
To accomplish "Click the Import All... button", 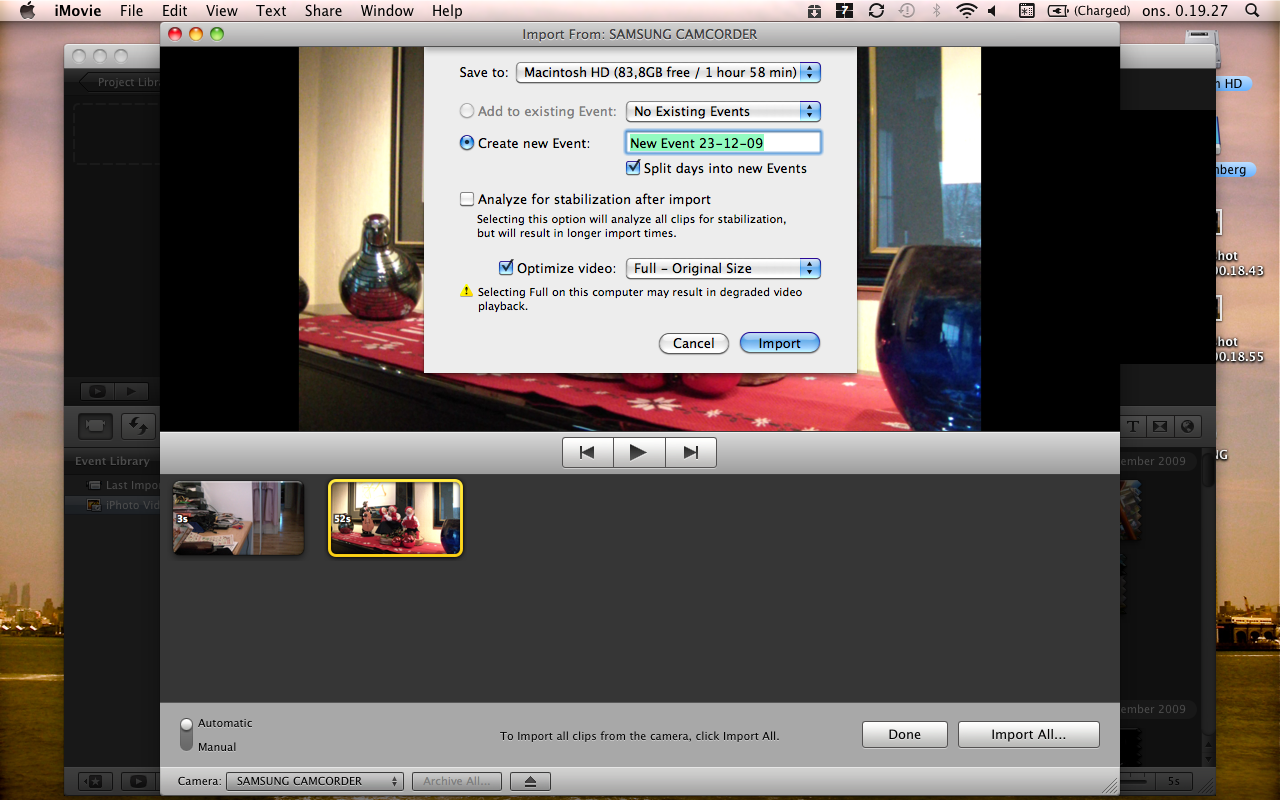I will 1029,734.
